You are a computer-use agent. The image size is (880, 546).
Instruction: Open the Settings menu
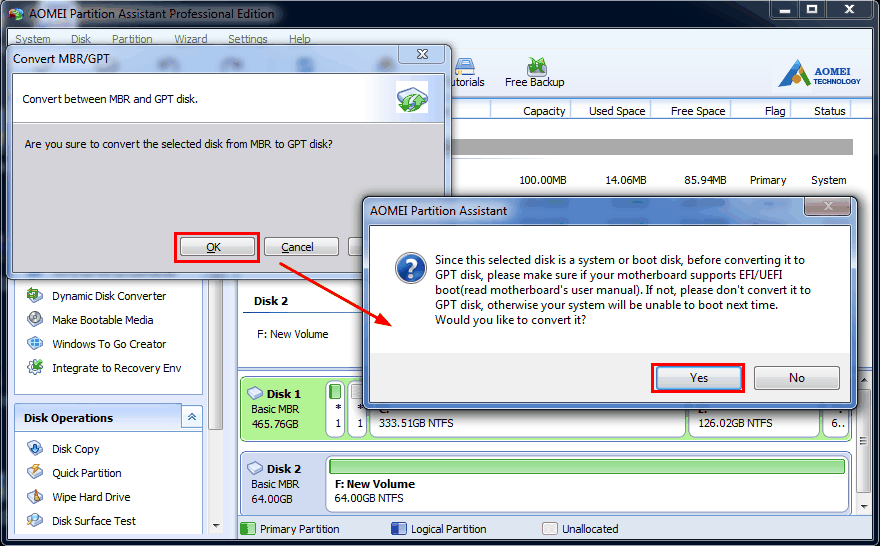tap(248, 39)
